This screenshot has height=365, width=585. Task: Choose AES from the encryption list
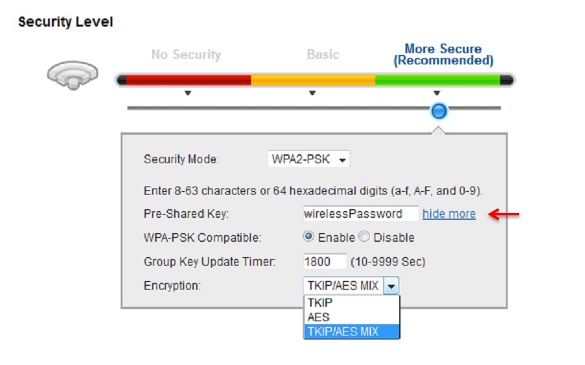[351, 317]
